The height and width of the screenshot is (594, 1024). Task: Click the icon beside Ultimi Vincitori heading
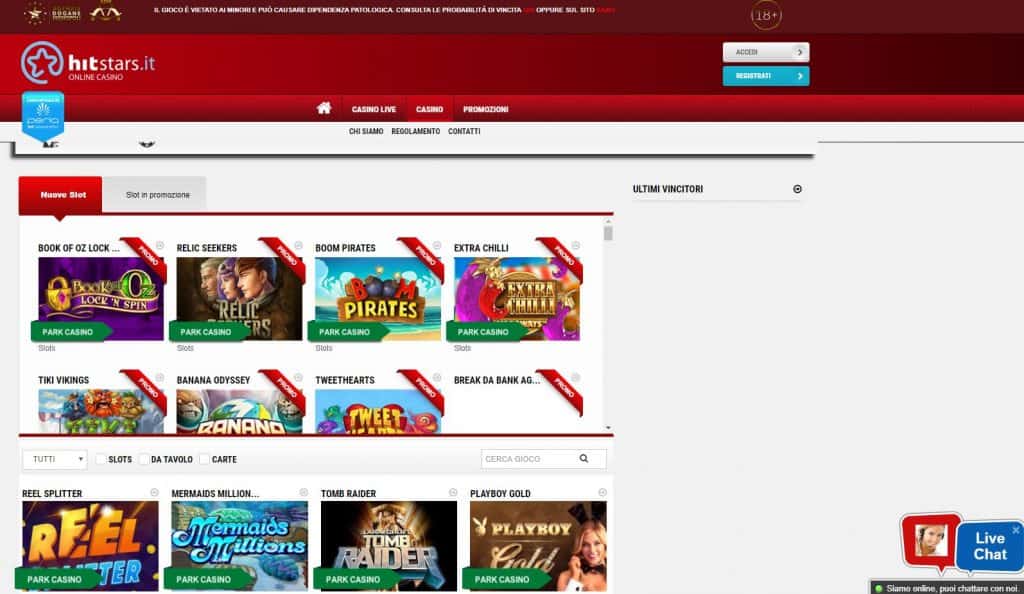click(x=797, y=188)
